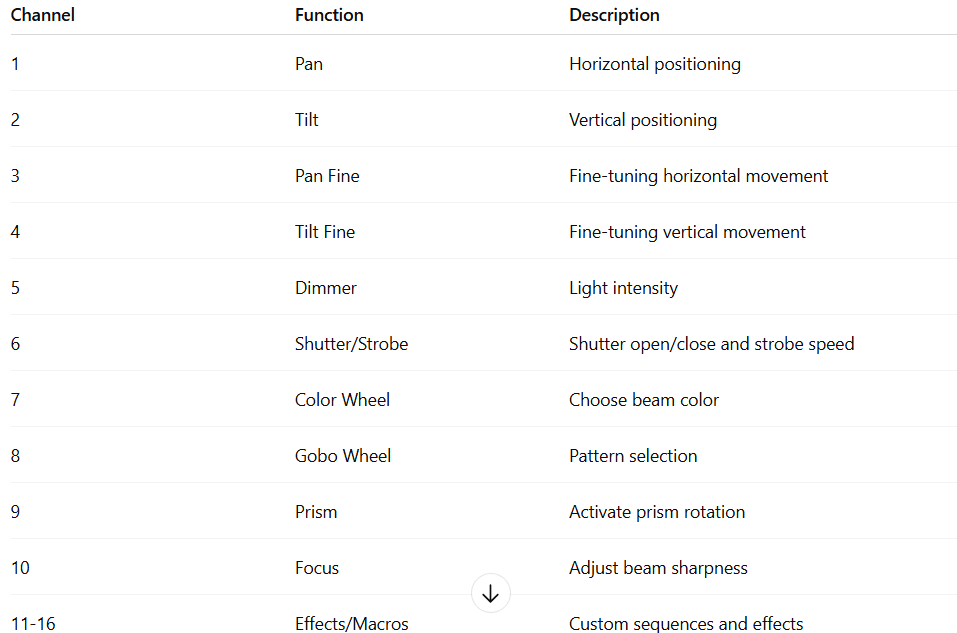957x633 pixels.
Task: Click the 'Horizontal positioning' description text
Action: click(x=655, y=64)
